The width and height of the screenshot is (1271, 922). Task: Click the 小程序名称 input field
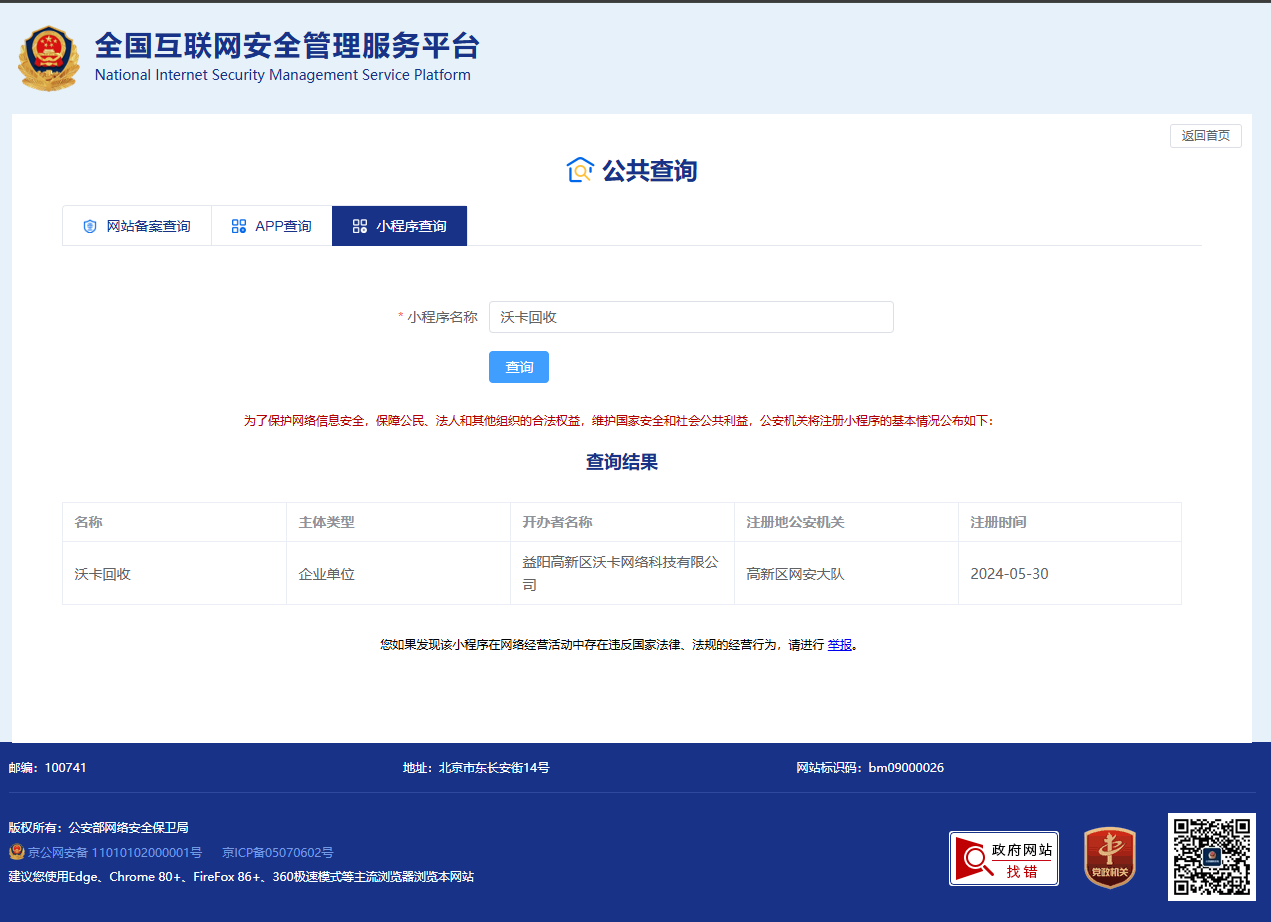pyautogui.click(x=691, y=317)
